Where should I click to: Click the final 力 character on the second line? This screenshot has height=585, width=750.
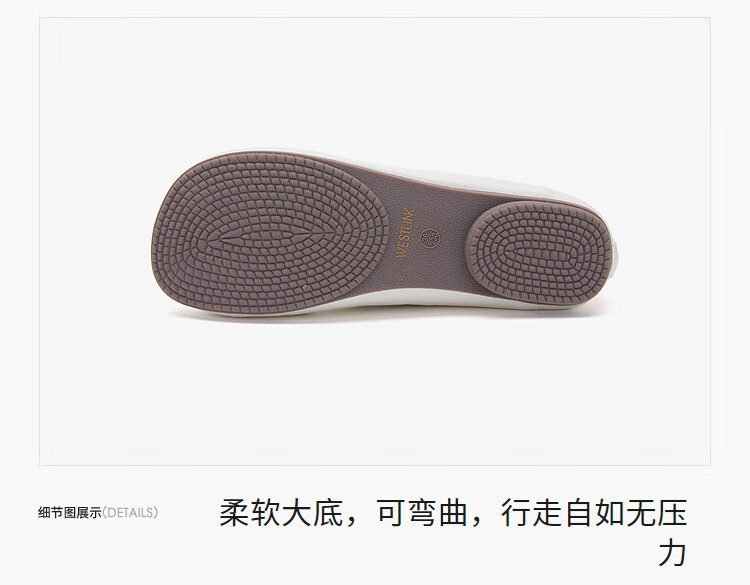[673, 553]
